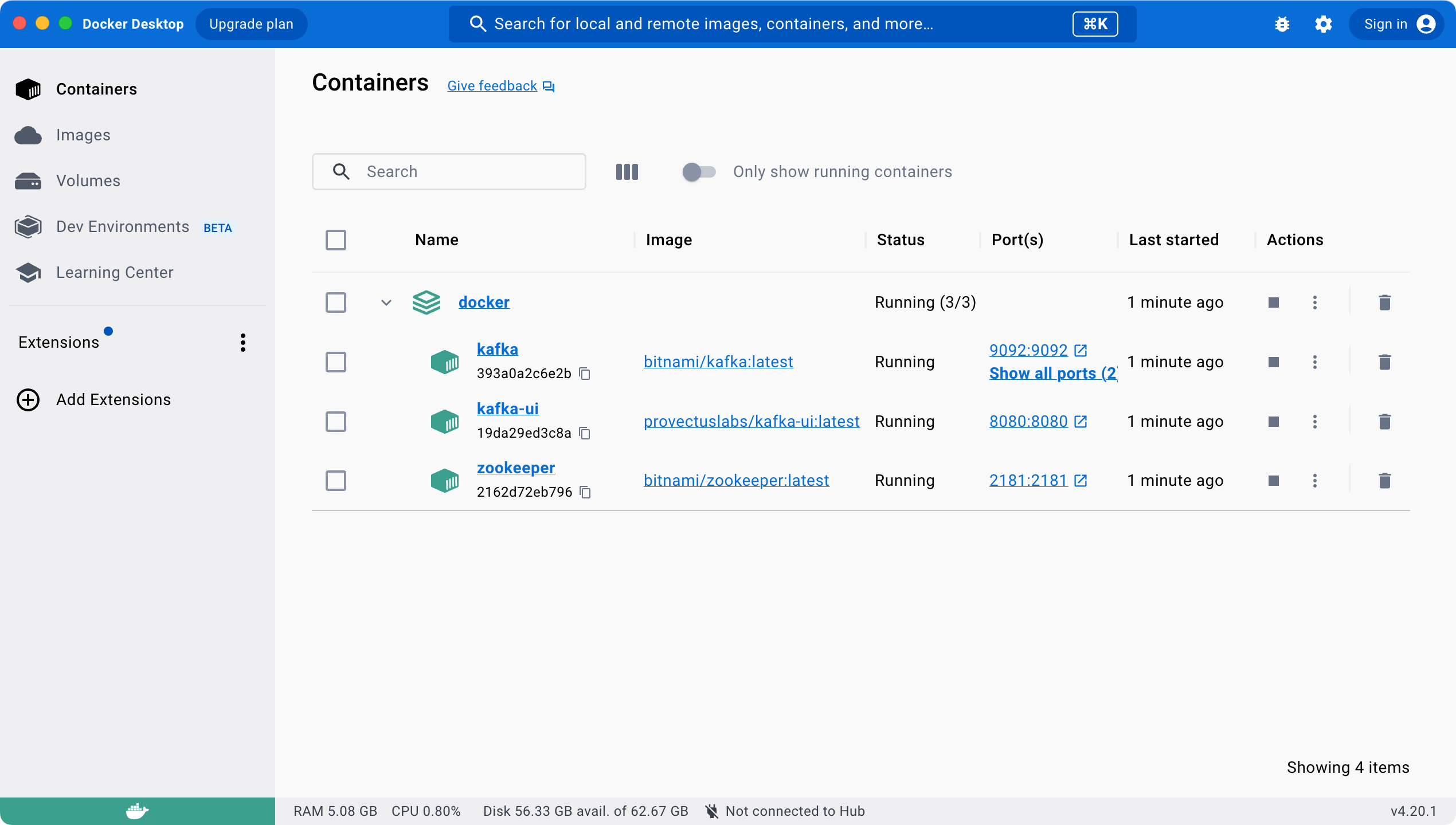Click the Upgrade plan button
This screenshot has height=825, width=1456.
[x=251, y=24]
